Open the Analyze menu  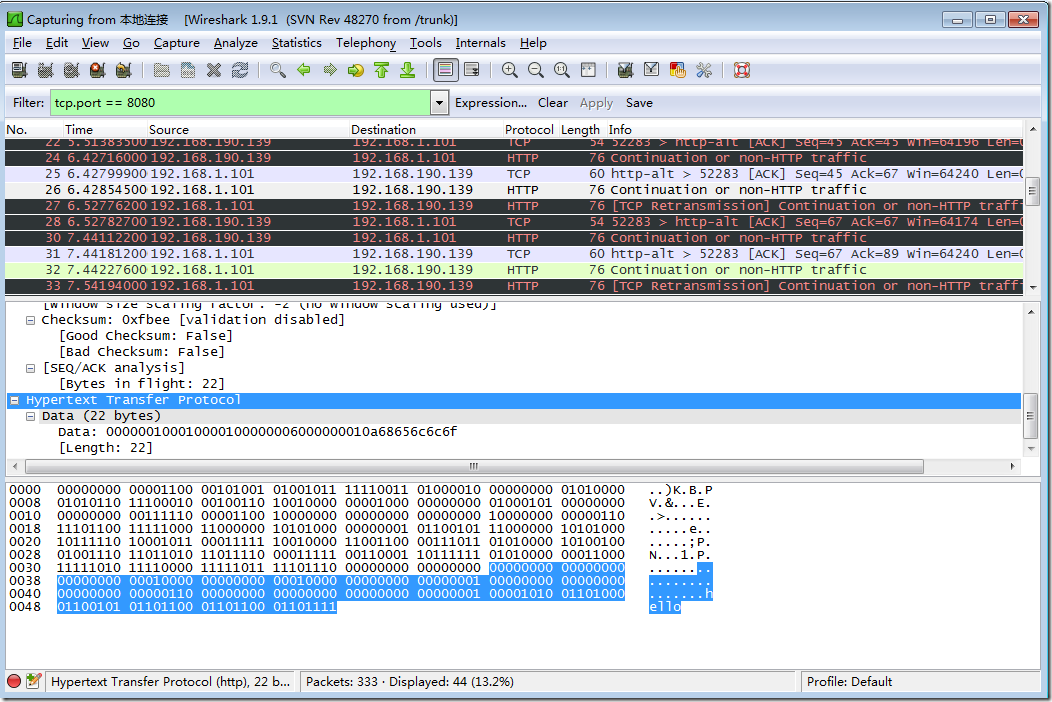[235, 43]
